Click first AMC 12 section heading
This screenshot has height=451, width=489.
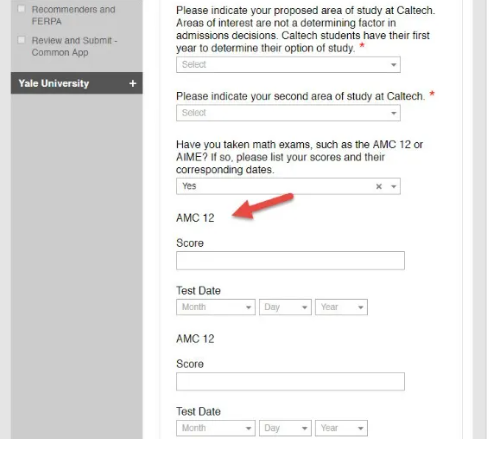(x=195, y=218)
